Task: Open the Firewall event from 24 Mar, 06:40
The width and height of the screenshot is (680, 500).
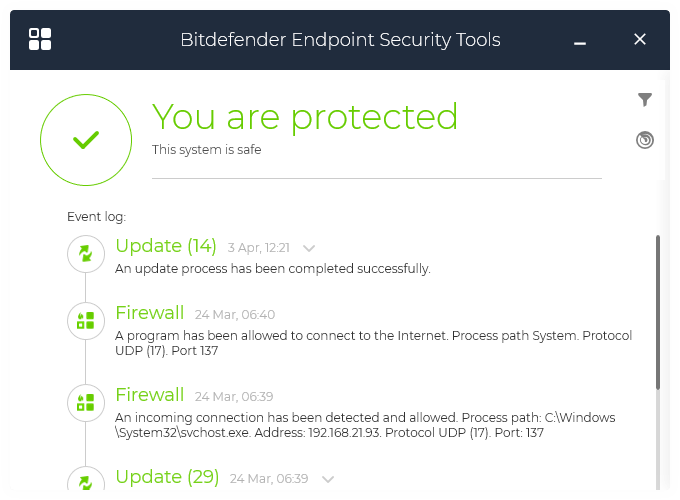Action: pos(150,313)
